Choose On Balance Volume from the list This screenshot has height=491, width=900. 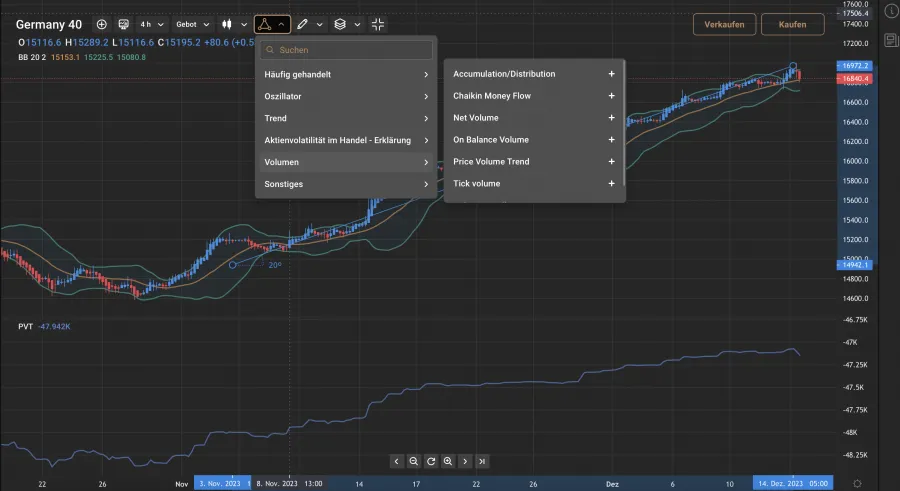click(x=491, y=140)
